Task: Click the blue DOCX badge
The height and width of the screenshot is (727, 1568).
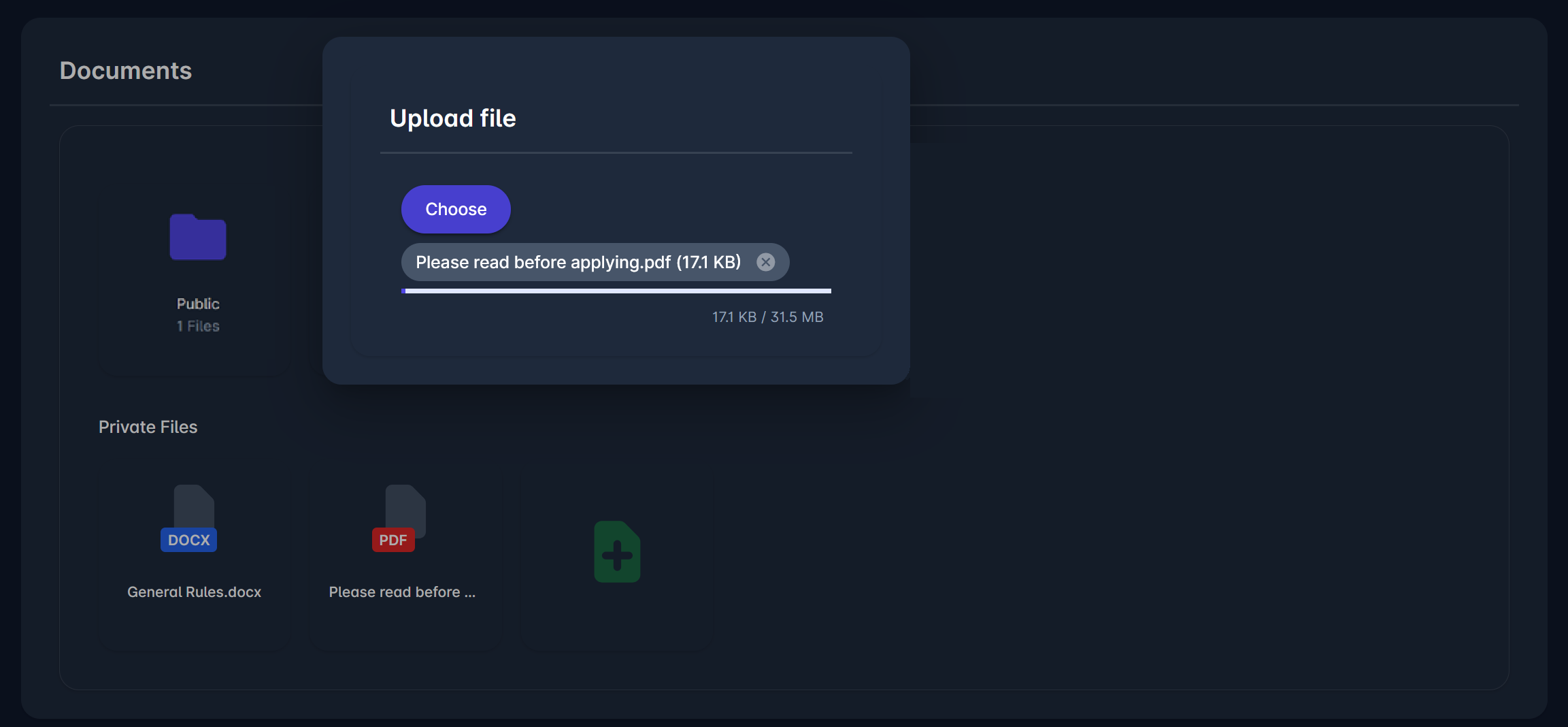Action: click(x=188, y=540)
